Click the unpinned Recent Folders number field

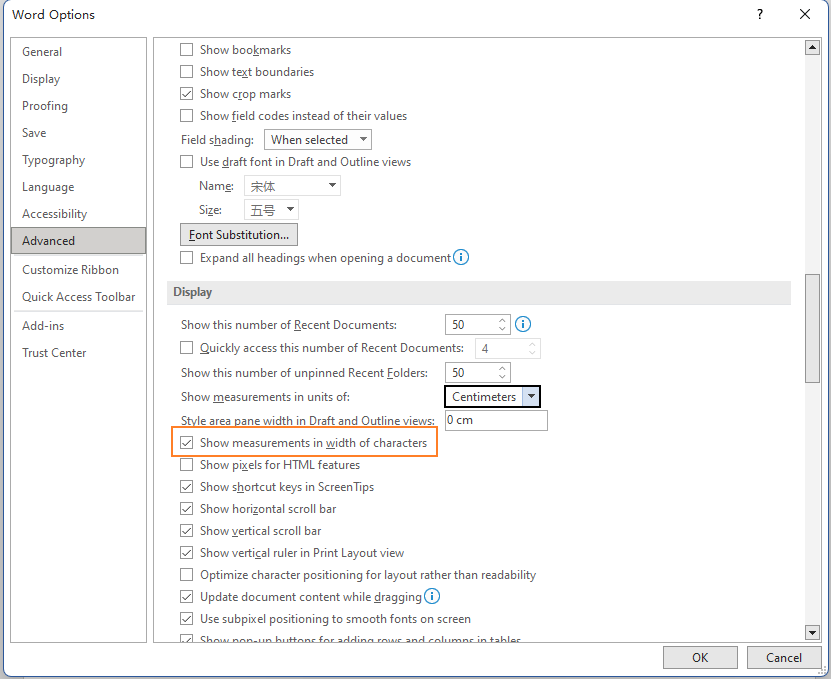[x=471, y=372]
